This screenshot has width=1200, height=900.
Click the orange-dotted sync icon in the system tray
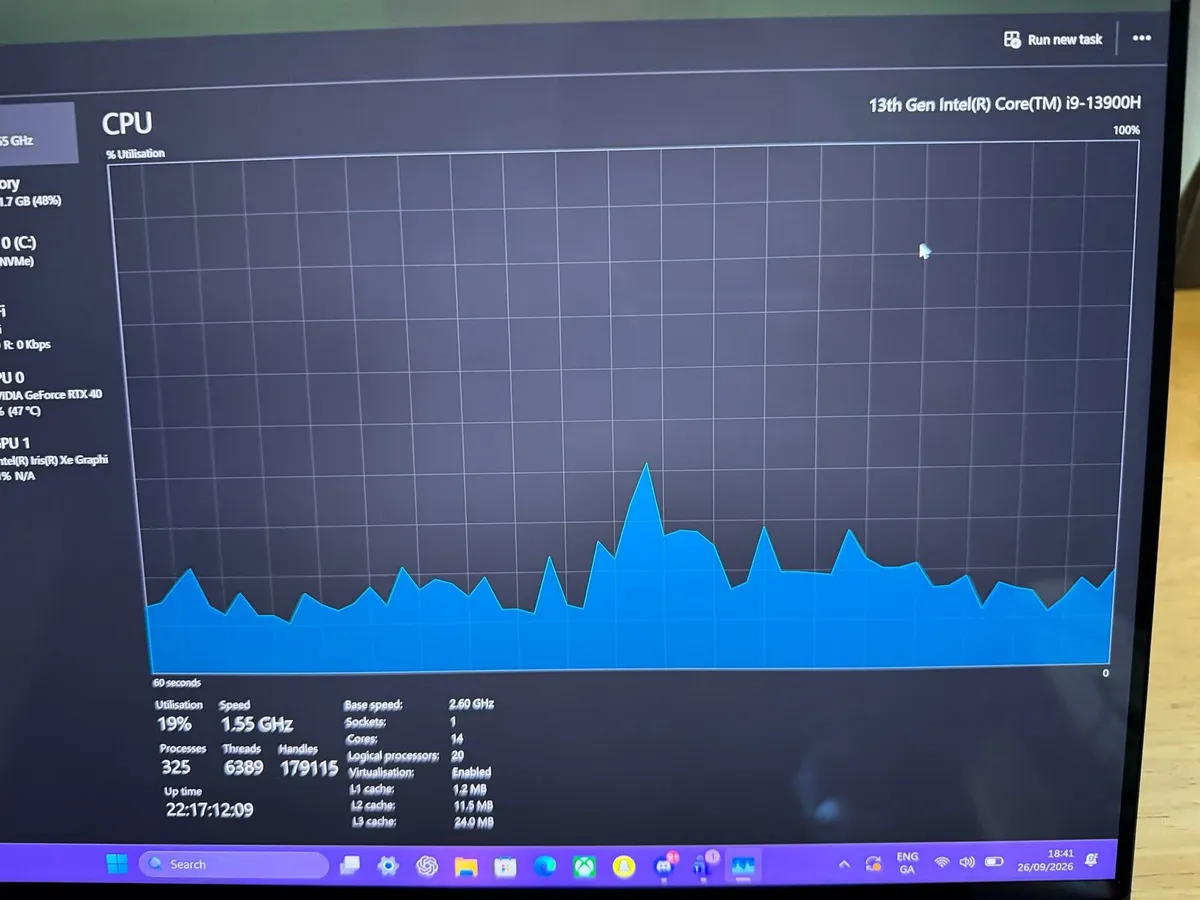point(873,863)
